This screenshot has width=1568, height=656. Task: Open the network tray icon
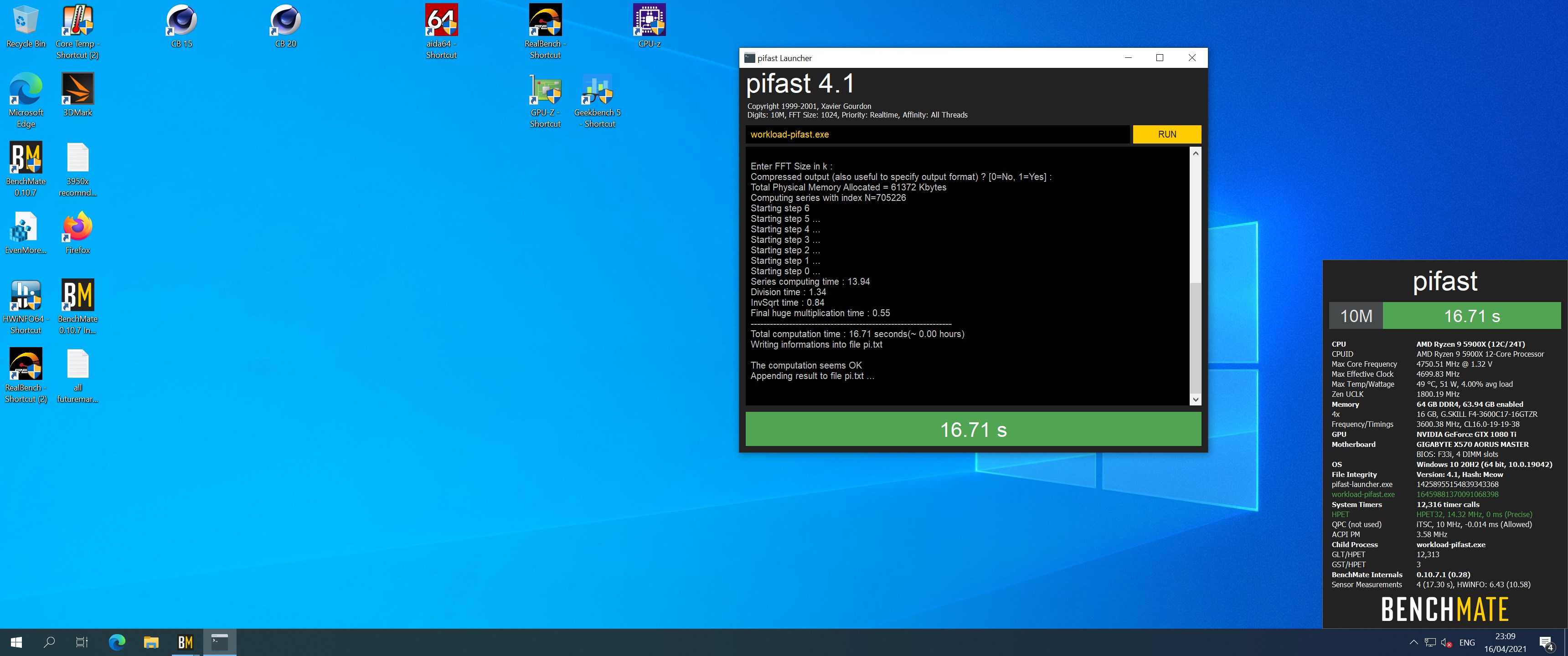(1430, 642)
